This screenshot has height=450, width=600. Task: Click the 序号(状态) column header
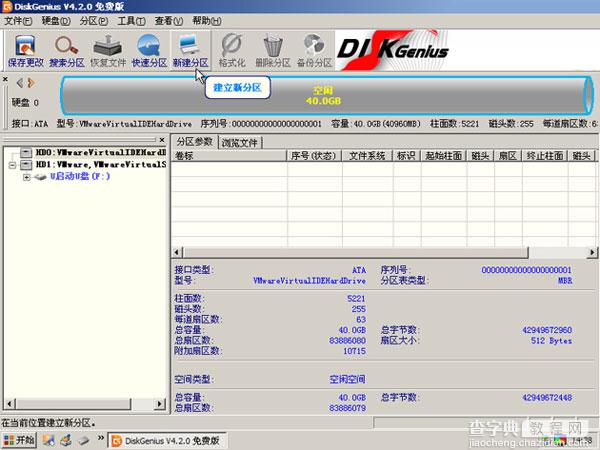coord(314,156)
